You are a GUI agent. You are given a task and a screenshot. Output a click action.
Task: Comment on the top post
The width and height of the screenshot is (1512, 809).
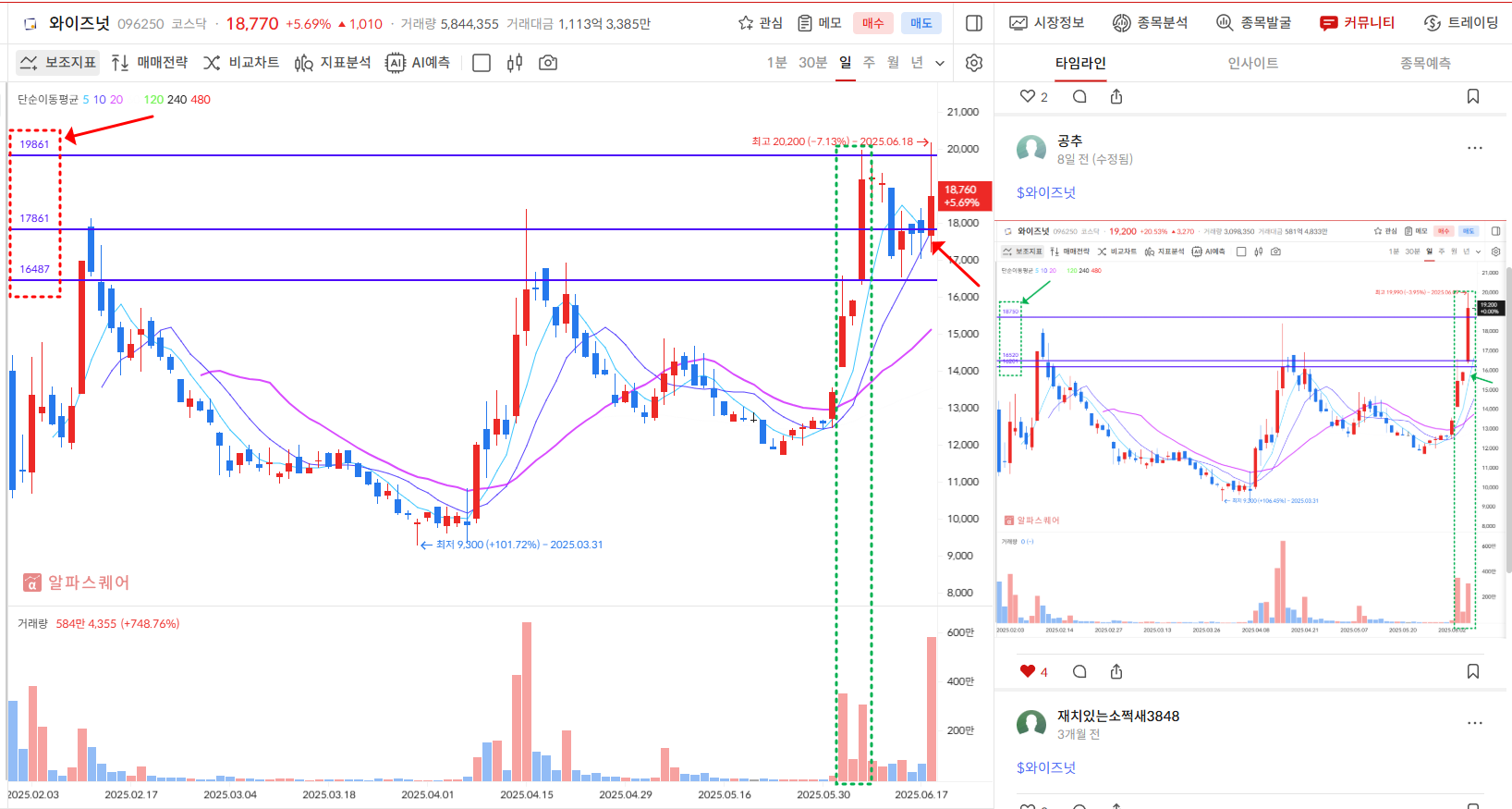click(x=1079, y=96)
